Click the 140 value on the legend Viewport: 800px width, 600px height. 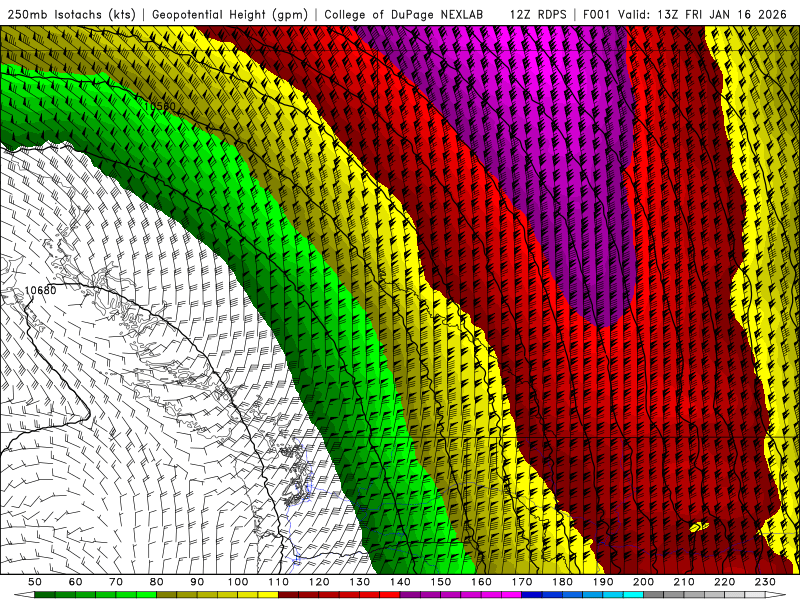[x=400, y=582]
